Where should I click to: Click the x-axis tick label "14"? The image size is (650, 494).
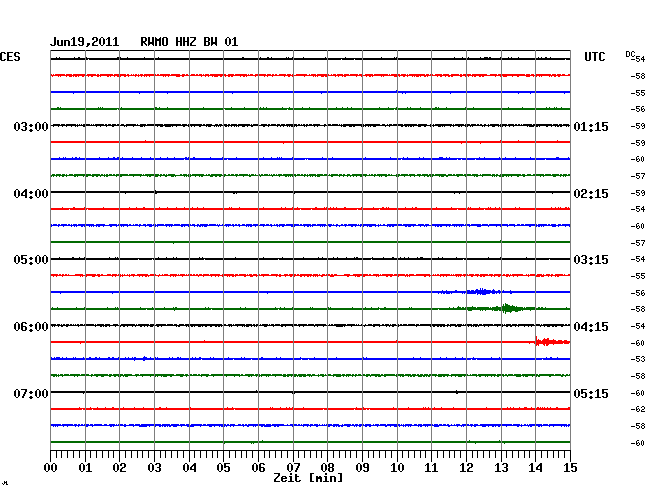[535, 467]
